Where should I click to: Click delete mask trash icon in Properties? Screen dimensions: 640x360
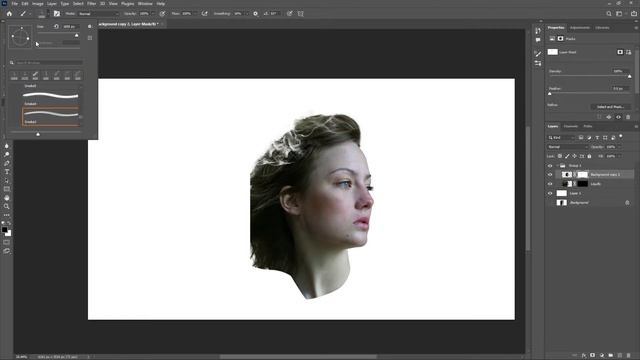tap(628, 117)
